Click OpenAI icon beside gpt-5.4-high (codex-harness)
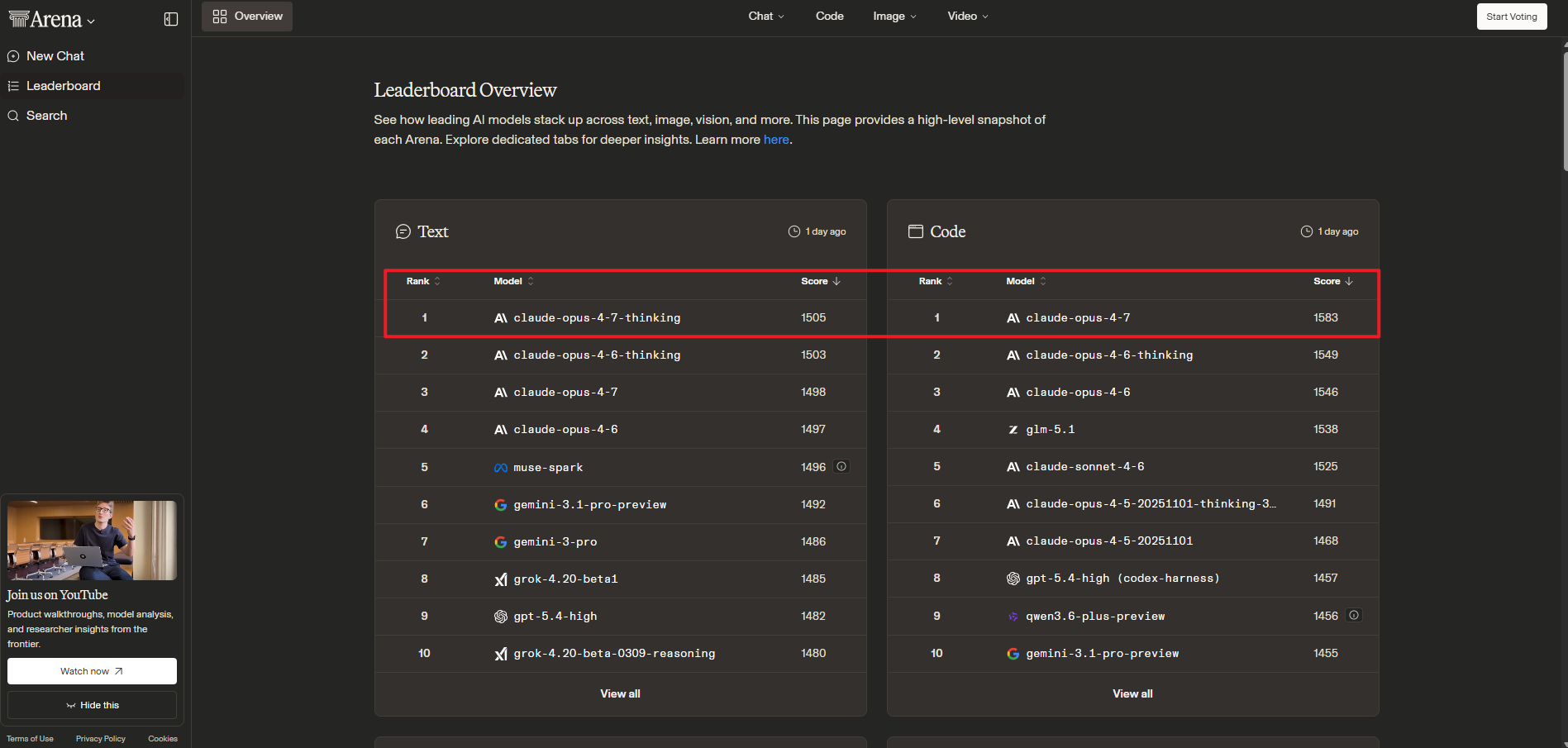1568x748 pixels. click(x=1013, y=579)
